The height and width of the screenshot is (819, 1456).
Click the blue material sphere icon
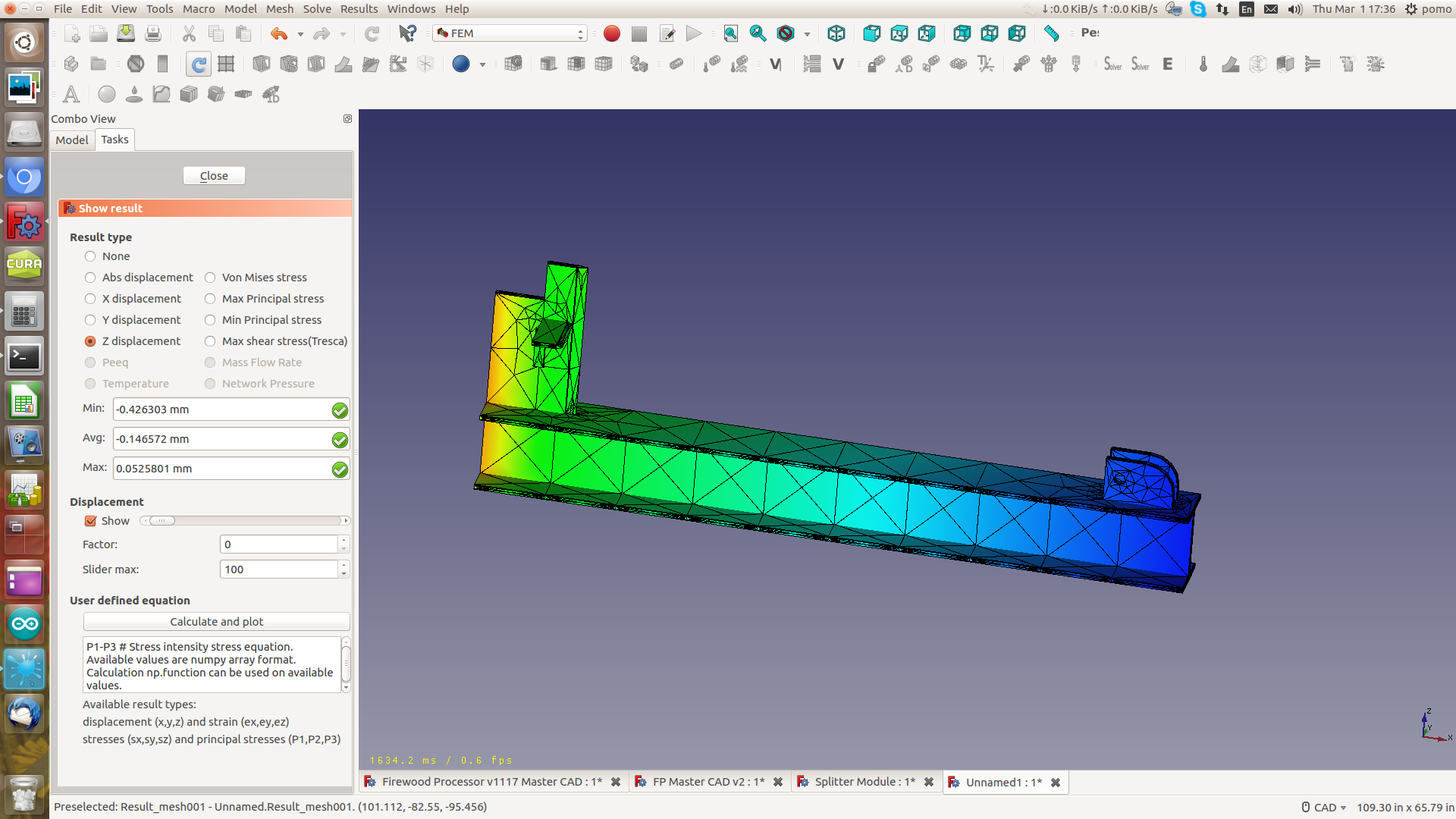[x=460, y=64]
